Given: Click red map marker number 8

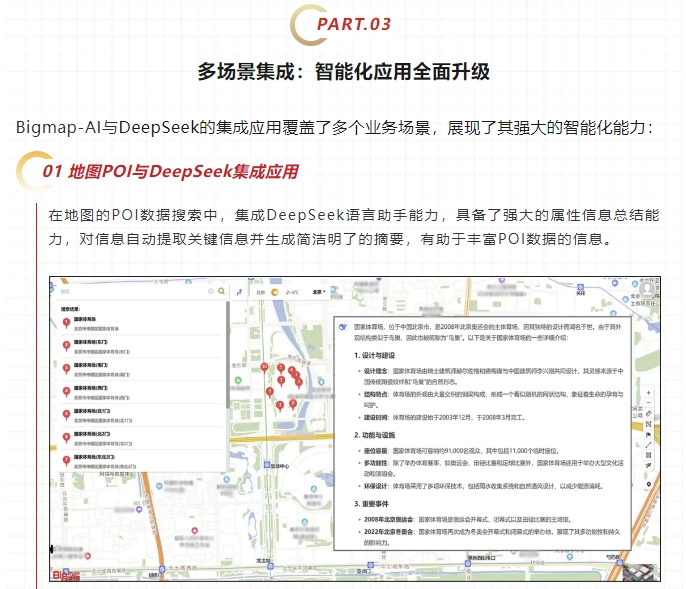Looking at the screenshot, I should (x=293, y=404).
